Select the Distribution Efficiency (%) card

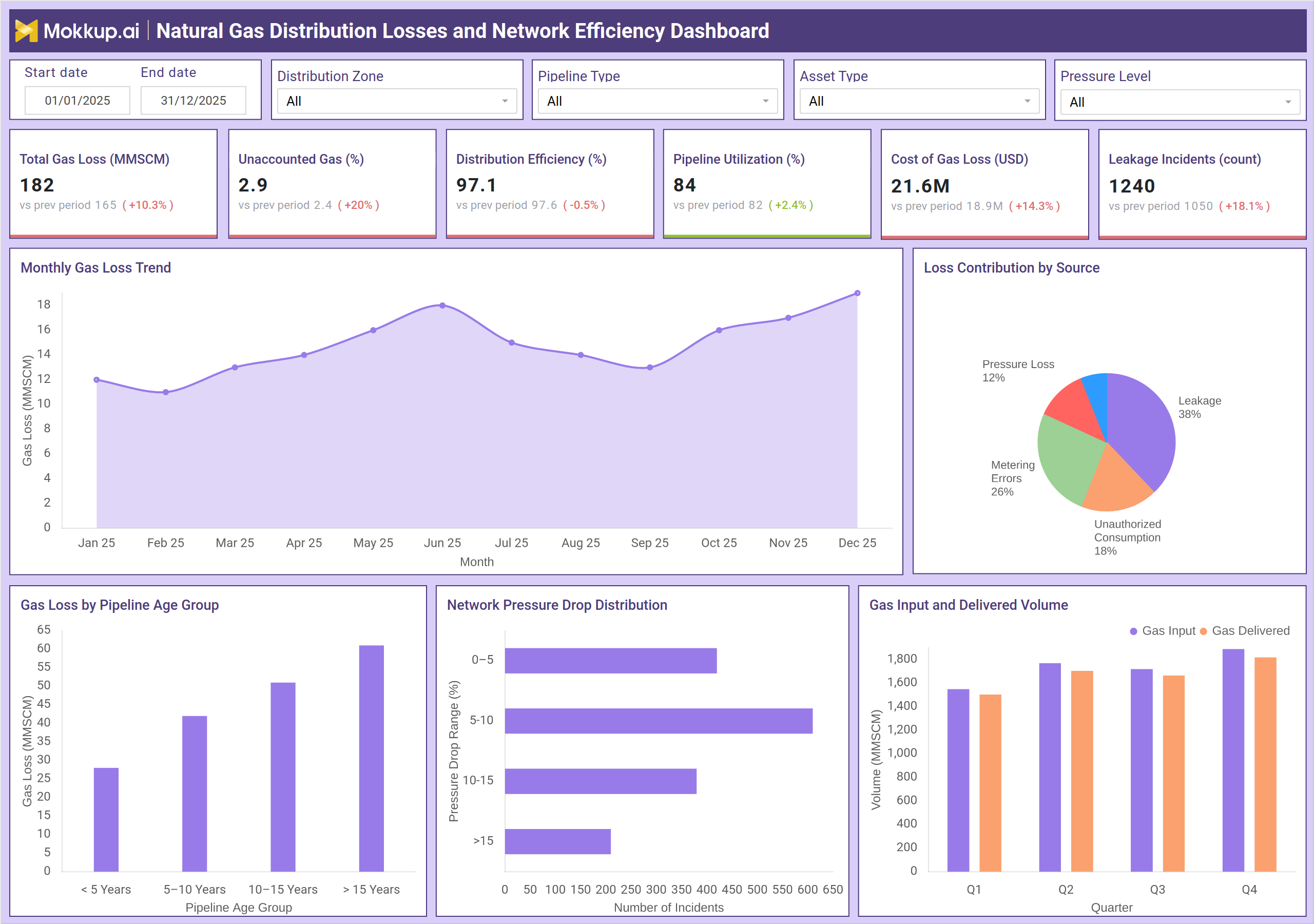[549, 184]
